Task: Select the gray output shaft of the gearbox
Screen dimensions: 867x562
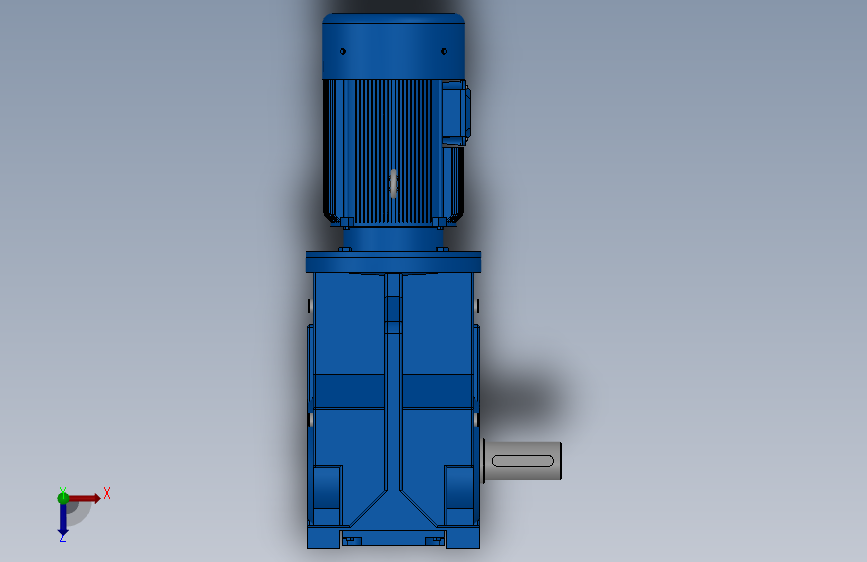Action: [523, 461]
